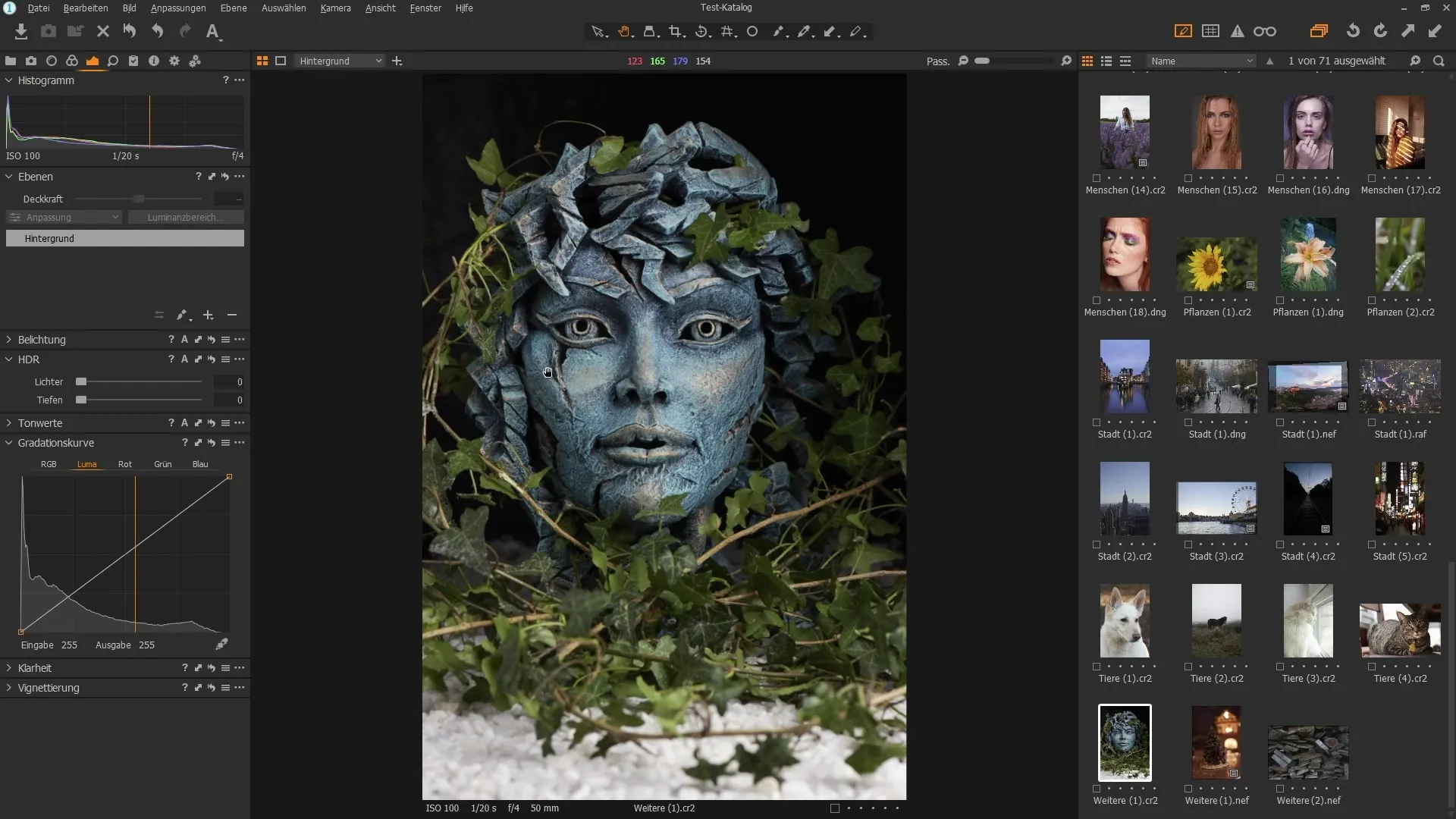Select the Crop tool
The image size is (1456, 819).
(676, 31)
